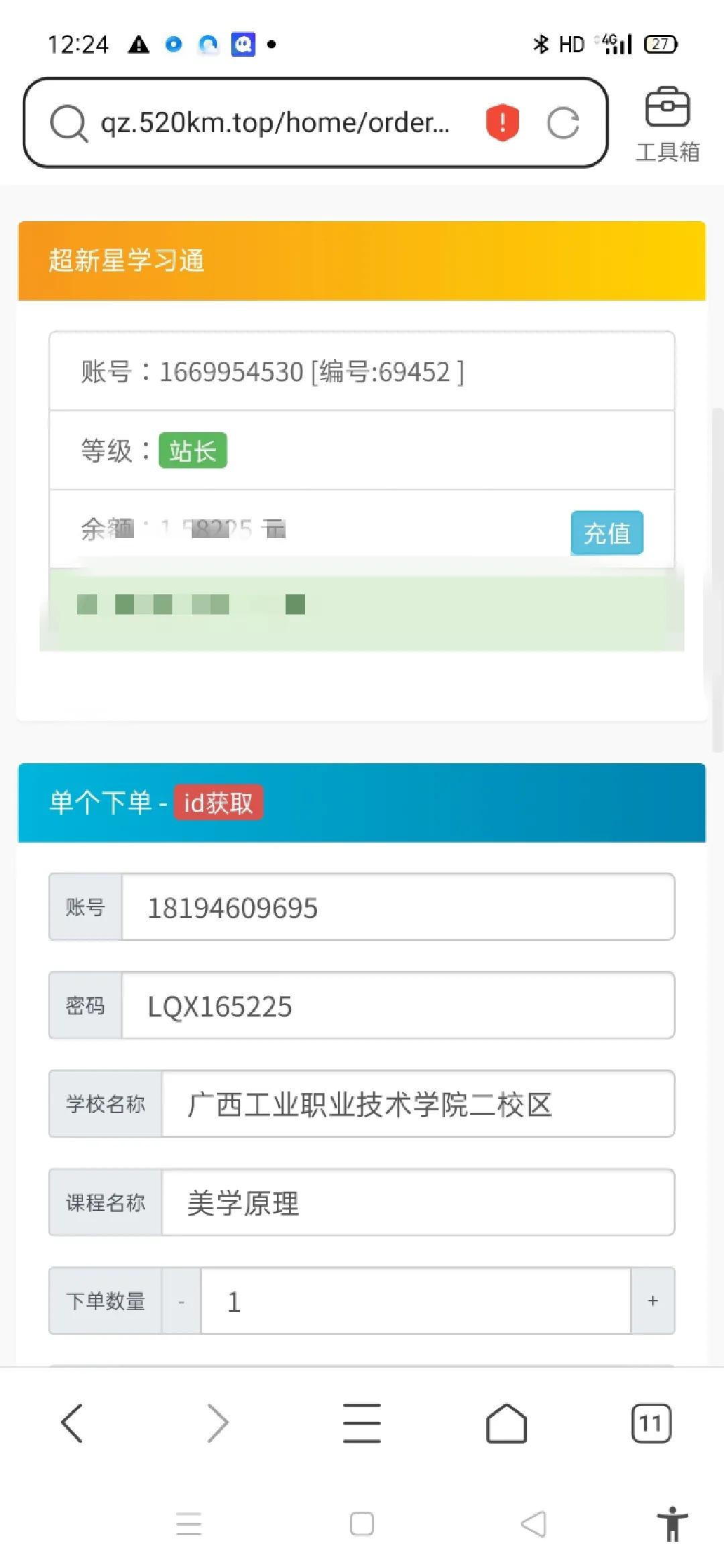The height and width of the screenshot is (1568, 724).
Task: Edit the 课程名称 course name field
Action: [x=418, y=1203]
